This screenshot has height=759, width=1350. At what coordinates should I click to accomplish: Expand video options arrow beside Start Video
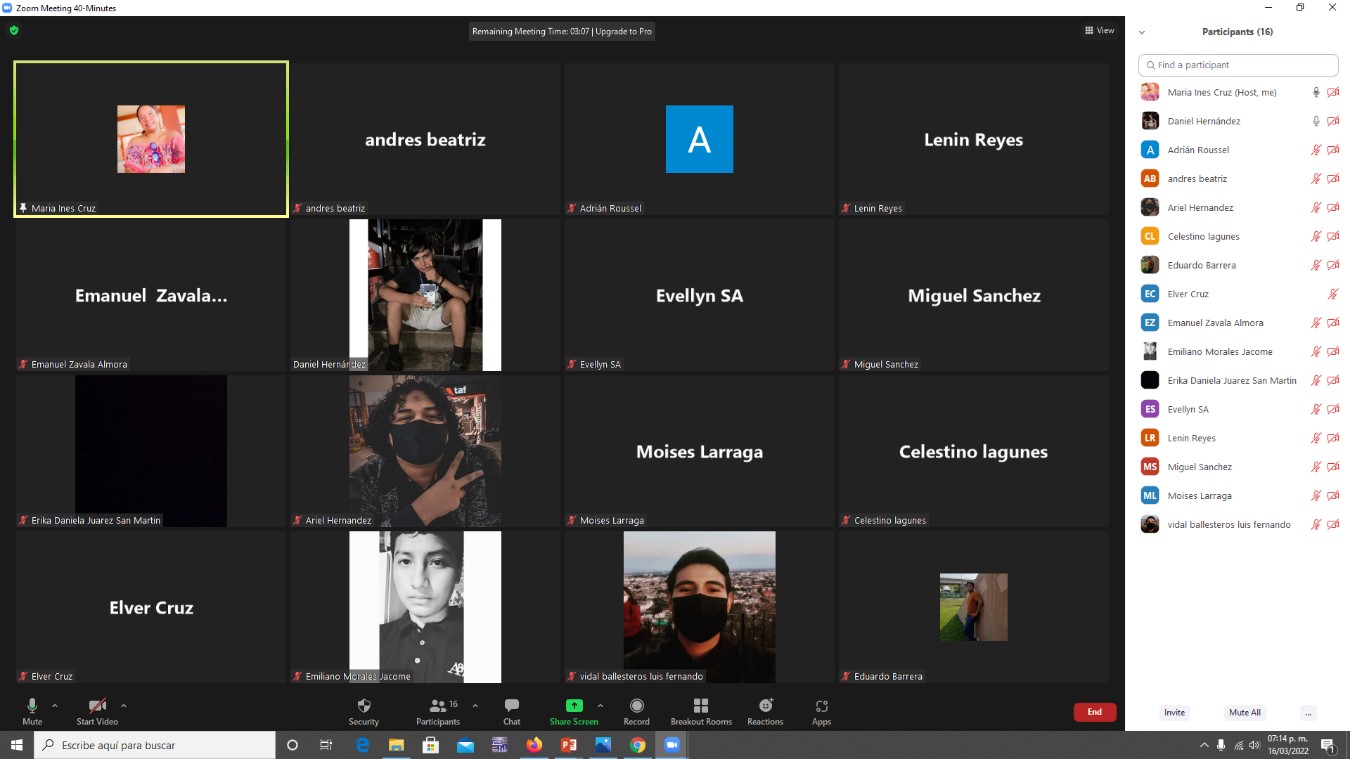tap(124, 705)
